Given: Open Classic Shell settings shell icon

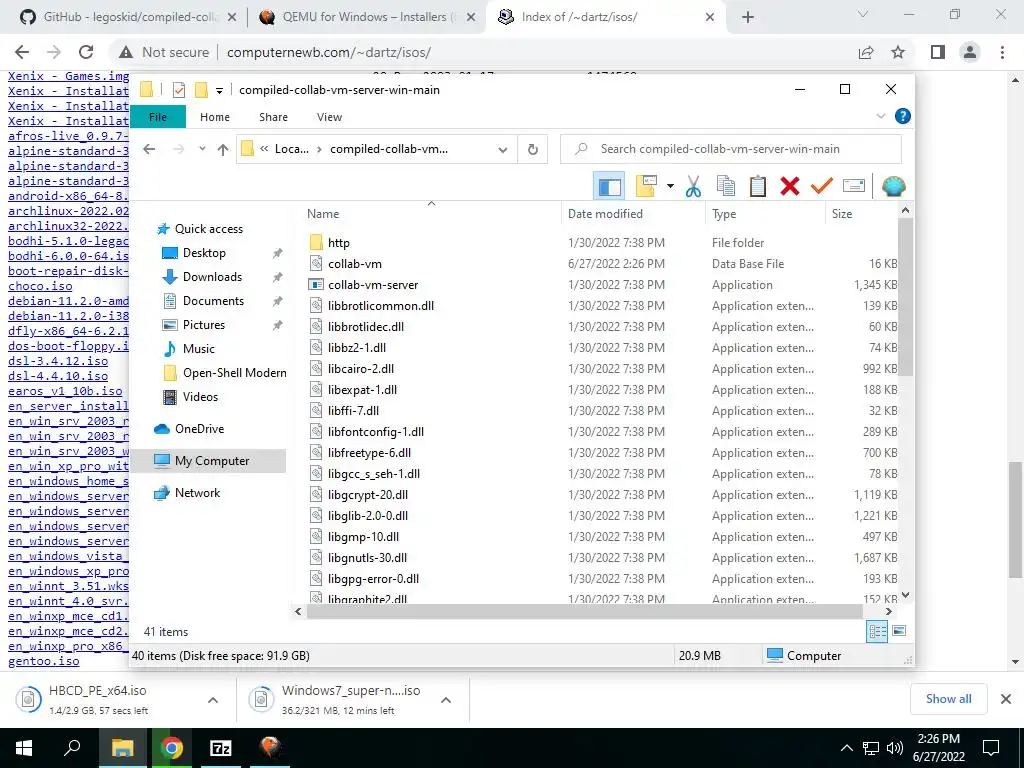Looking at the screenshot, I should point(893,187).
